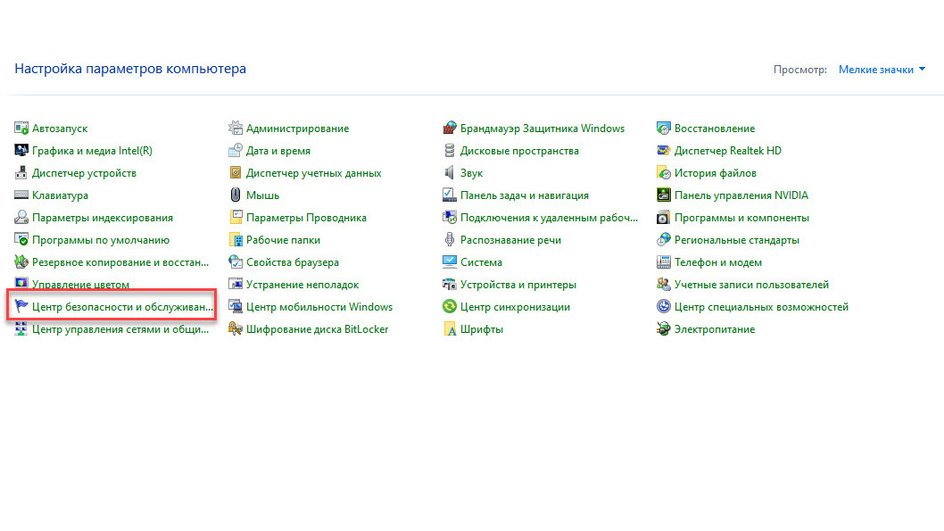Click the Центр безопасности flag icon
The height and width of the screenshot is (531, 944).
21,306
